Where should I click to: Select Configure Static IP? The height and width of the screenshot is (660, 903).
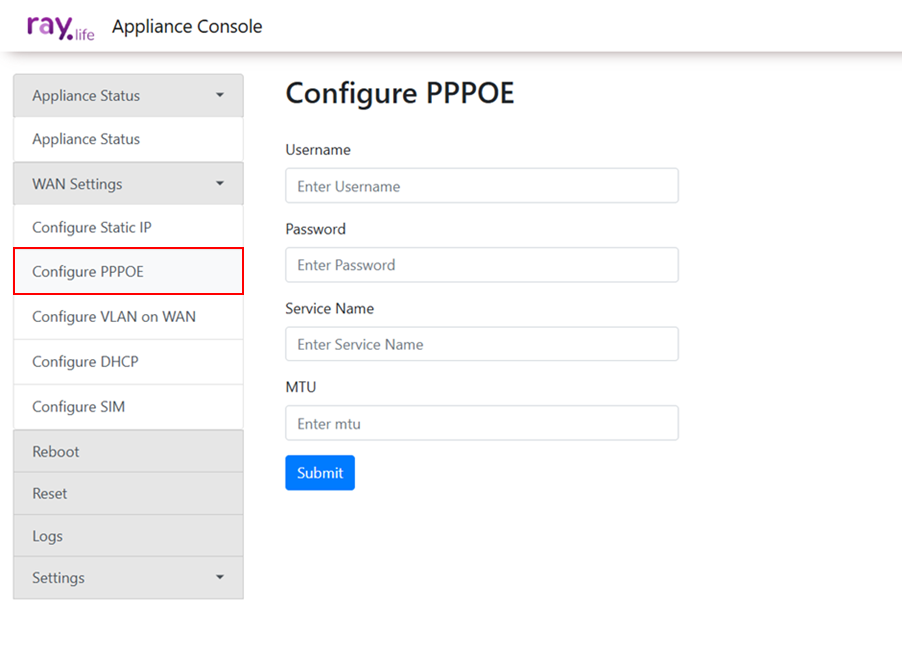click(x=92, y=228)
